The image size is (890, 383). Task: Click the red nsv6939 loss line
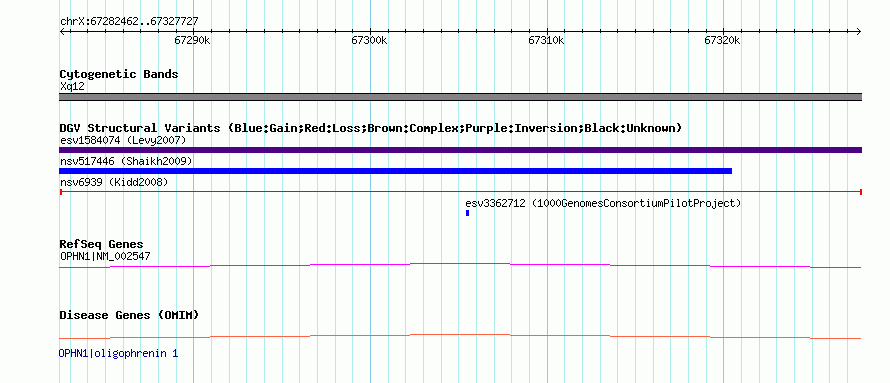point(460,192)
